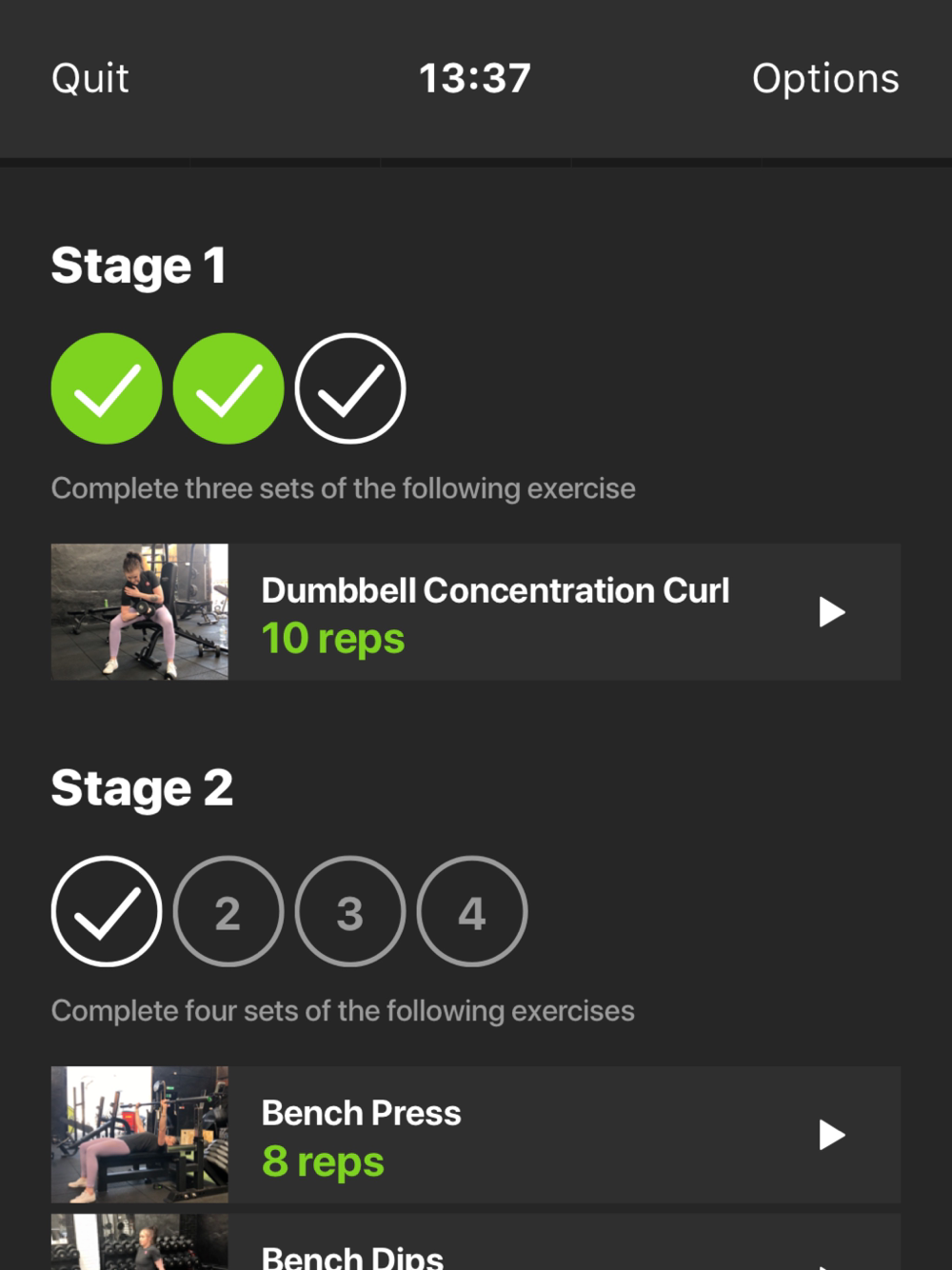Select the Bench Press exercise title
The image size is (952, 1270).
pyautogui.click(x=362, y=1113)
